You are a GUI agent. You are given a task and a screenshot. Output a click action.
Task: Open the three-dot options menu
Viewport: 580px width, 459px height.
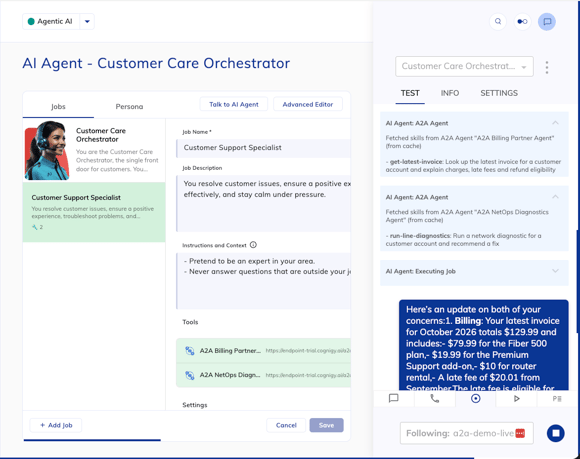click(x=547, y=67)
